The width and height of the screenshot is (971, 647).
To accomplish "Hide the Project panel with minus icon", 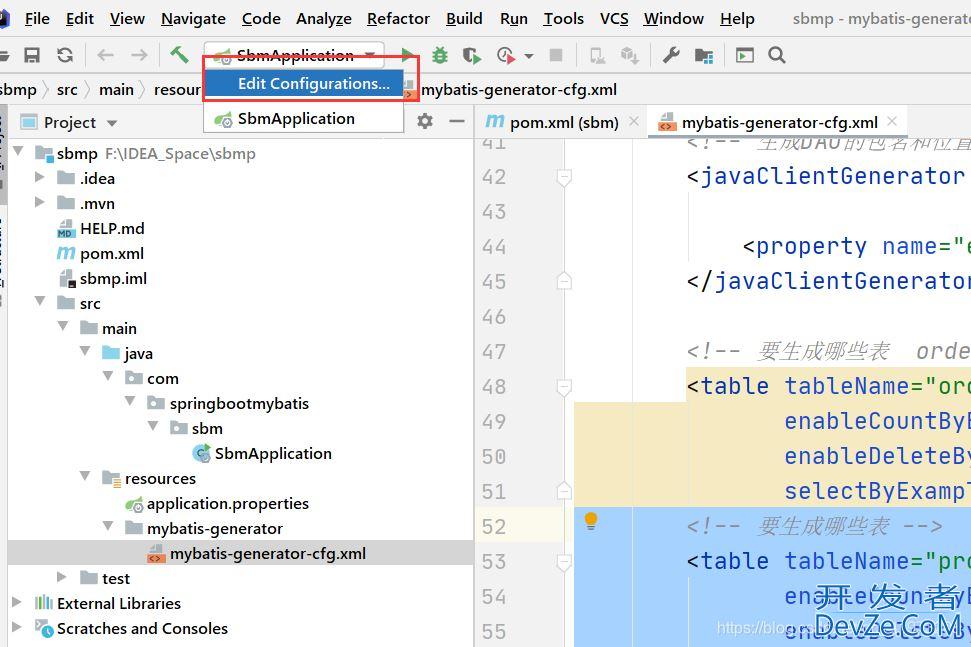I will click(457, 121).
